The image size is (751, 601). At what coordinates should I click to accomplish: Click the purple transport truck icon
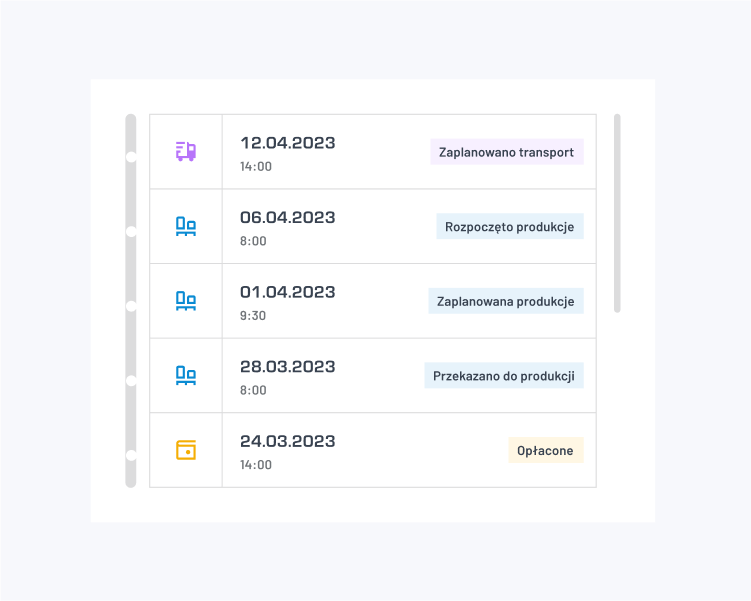tap(186, 151)
